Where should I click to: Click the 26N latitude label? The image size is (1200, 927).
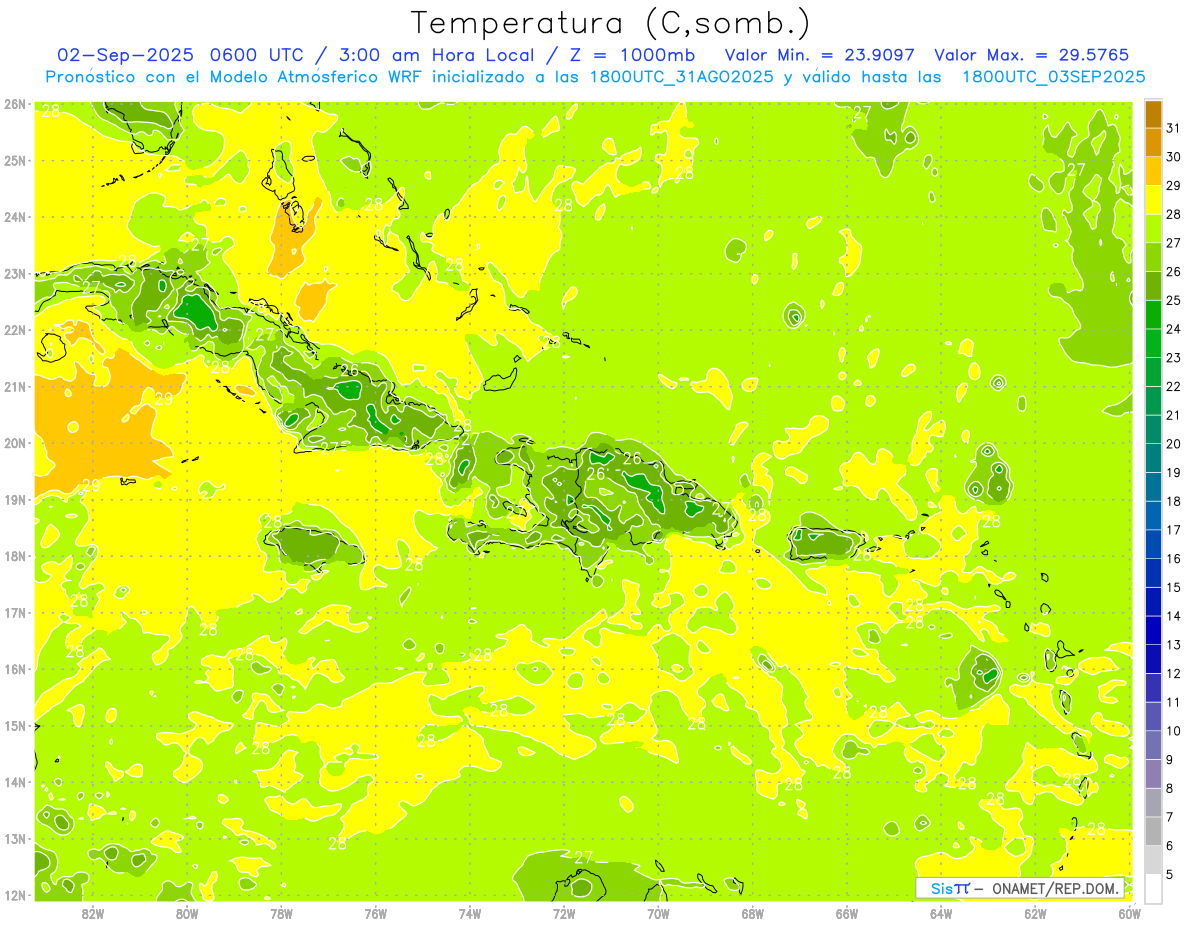pos(14,104)
